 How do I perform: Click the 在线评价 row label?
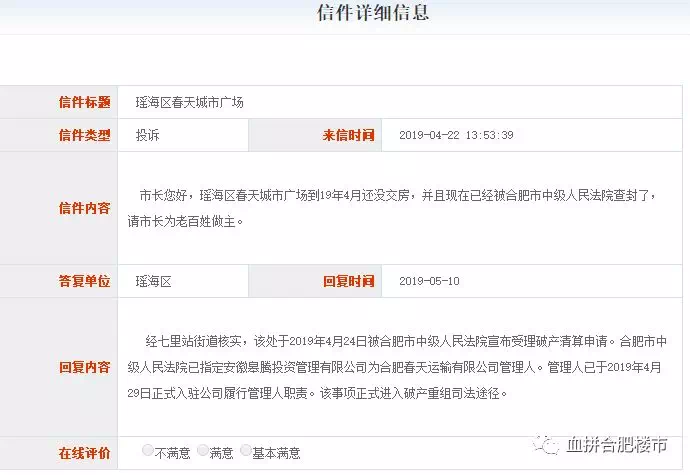click(x=84, y=453)
